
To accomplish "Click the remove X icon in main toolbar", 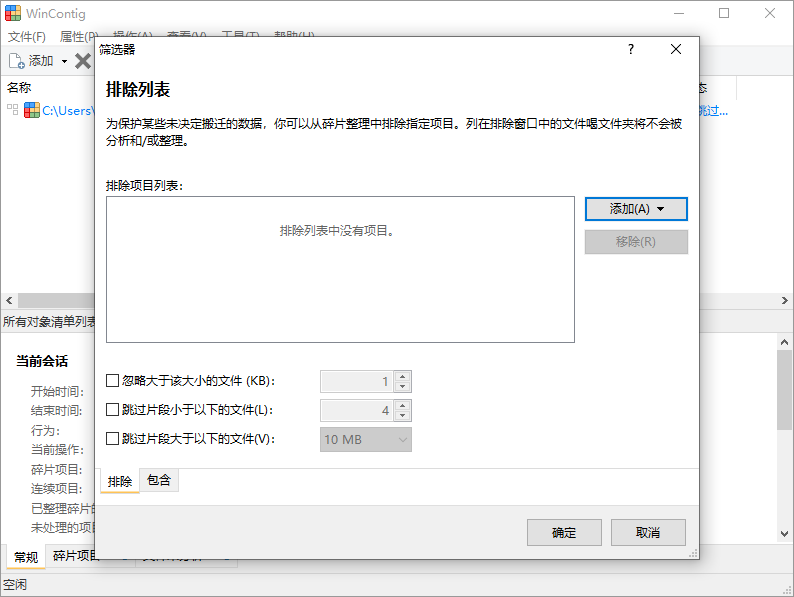I will pos(83,61).
